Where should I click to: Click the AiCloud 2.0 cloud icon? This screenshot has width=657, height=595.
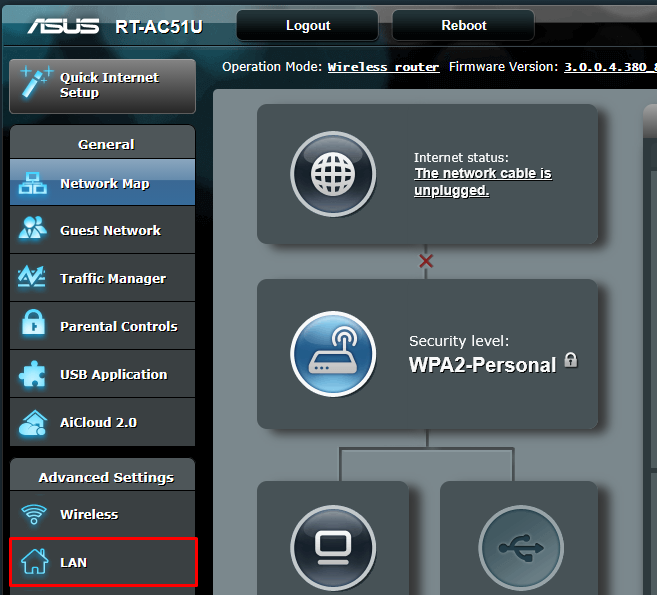coord(33,422)
